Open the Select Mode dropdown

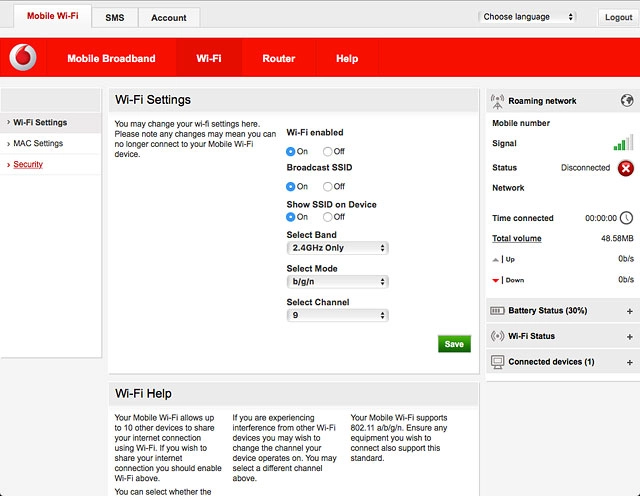click(x=337, y=282)
